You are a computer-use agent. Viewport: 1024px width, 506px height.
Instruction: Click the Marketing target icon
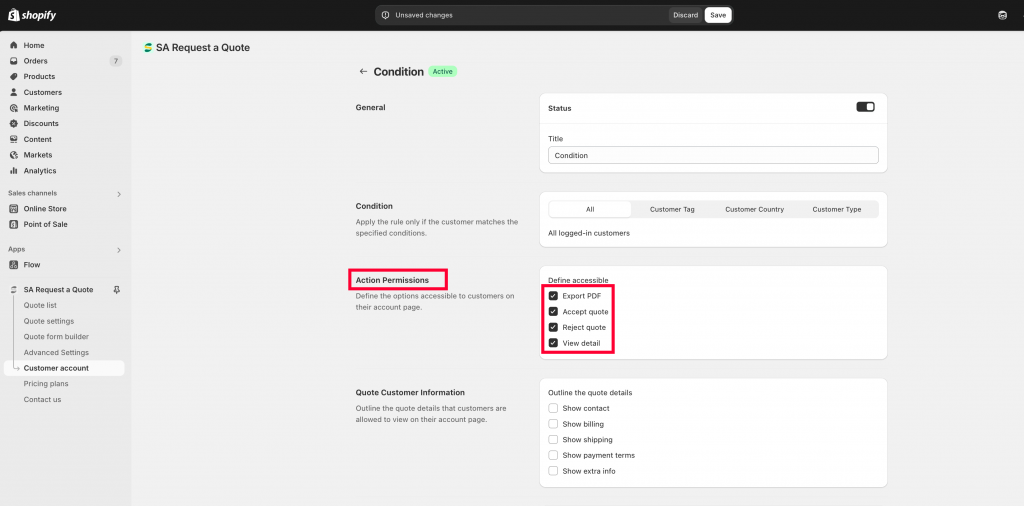click(14, 108)
